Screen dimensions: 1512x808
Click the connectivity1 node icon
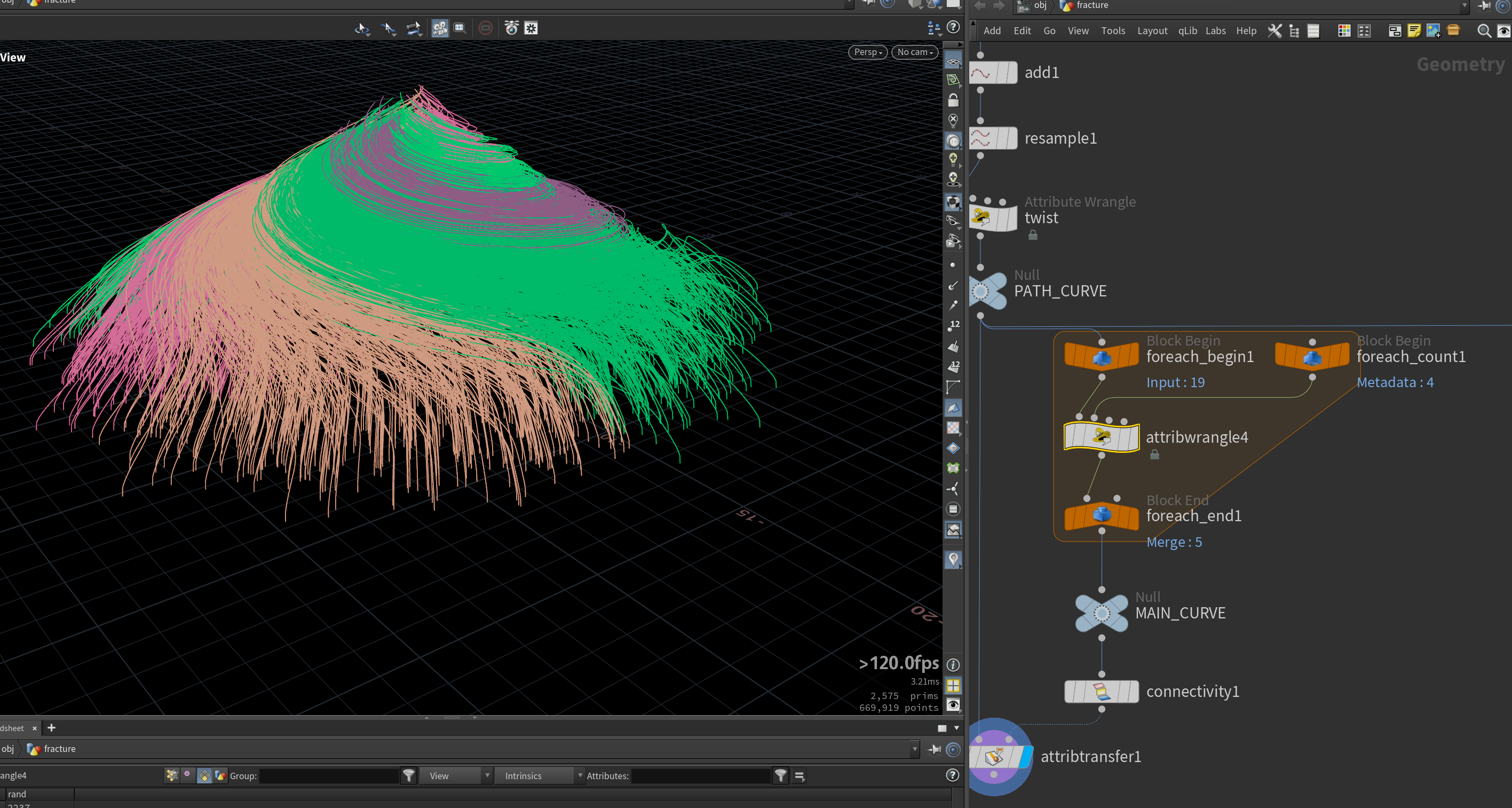click(1102, 691)
